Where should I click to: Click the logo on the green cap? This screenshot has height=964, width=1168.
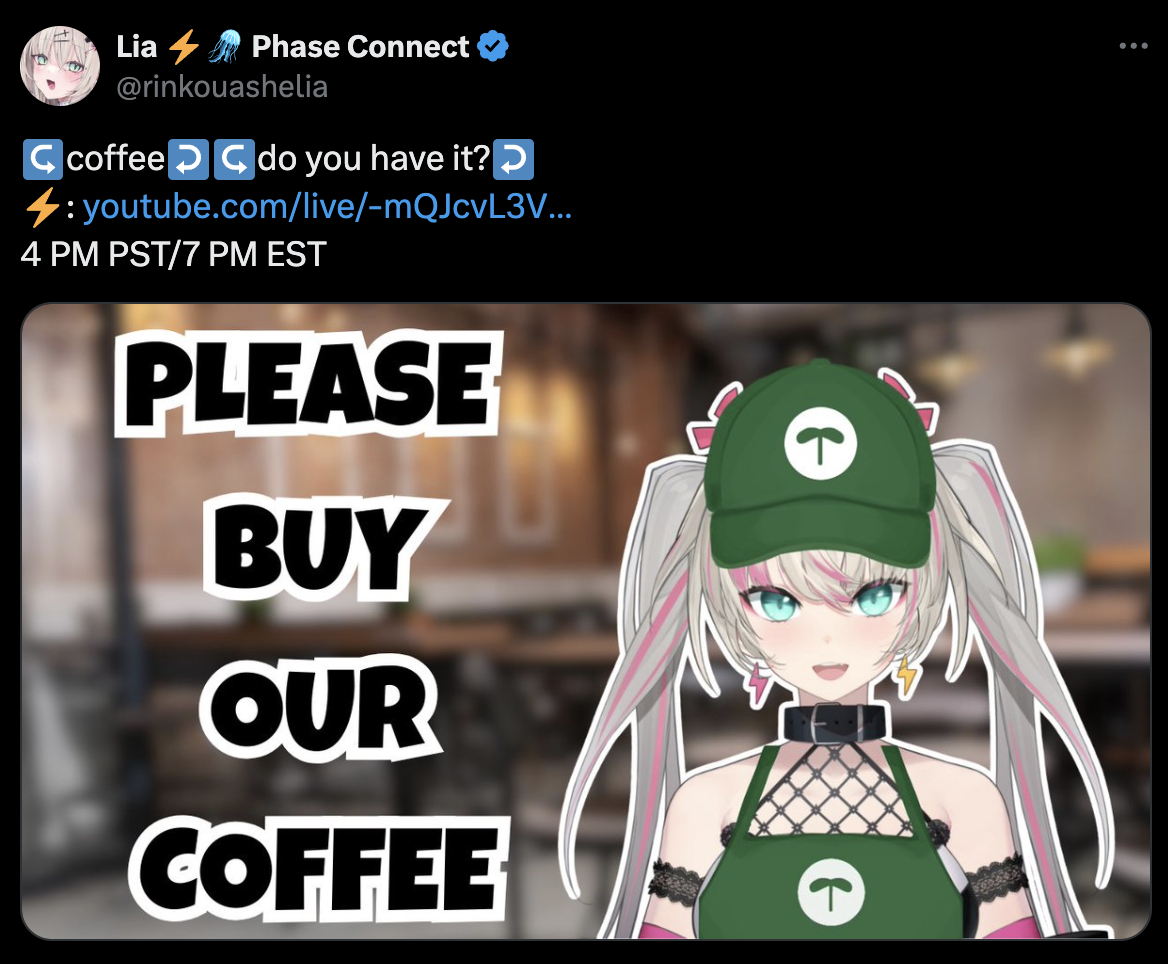point(820,443)
